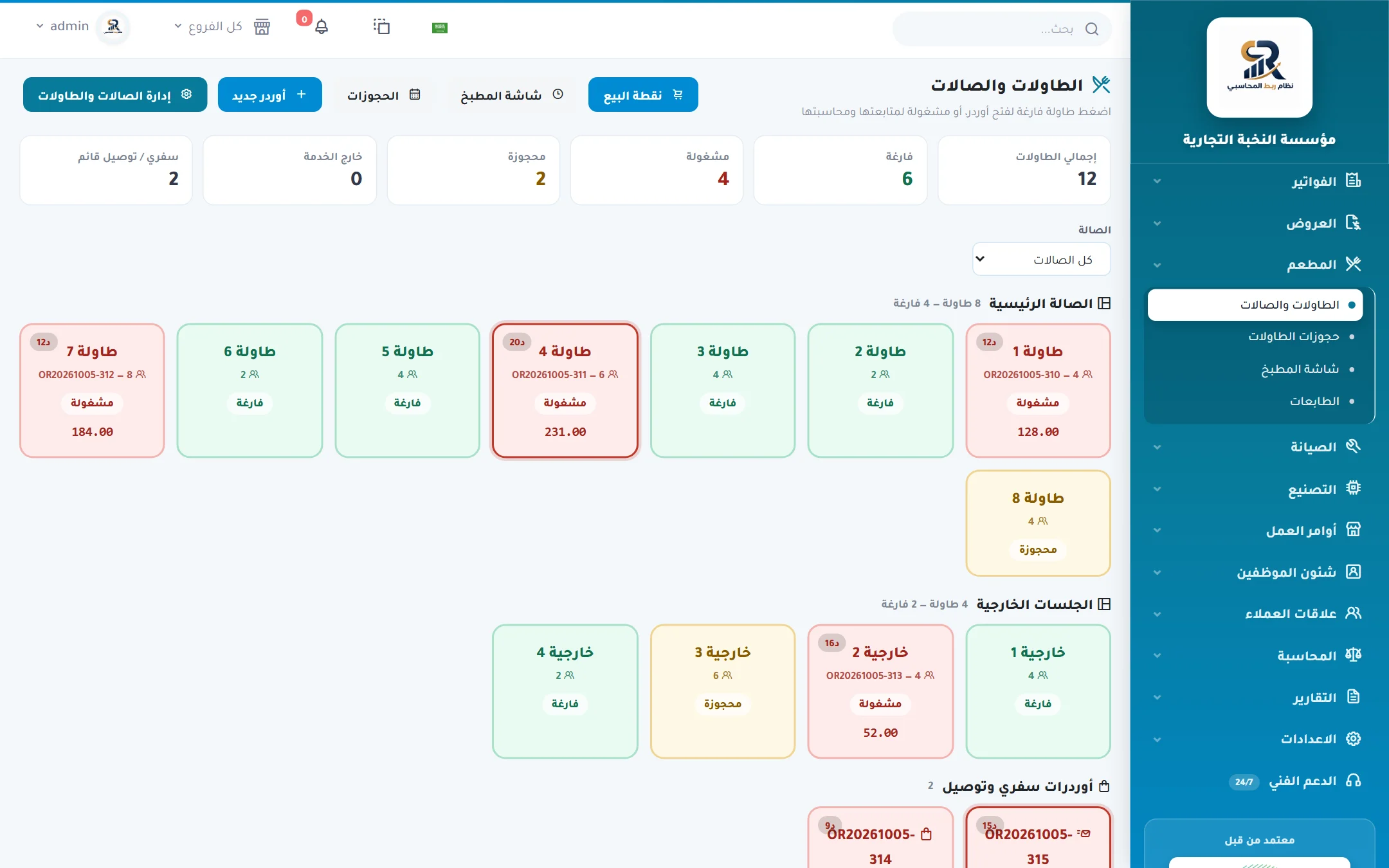
Task: Expand the كل الفروع branches dropdown
Action: [208, 26]
